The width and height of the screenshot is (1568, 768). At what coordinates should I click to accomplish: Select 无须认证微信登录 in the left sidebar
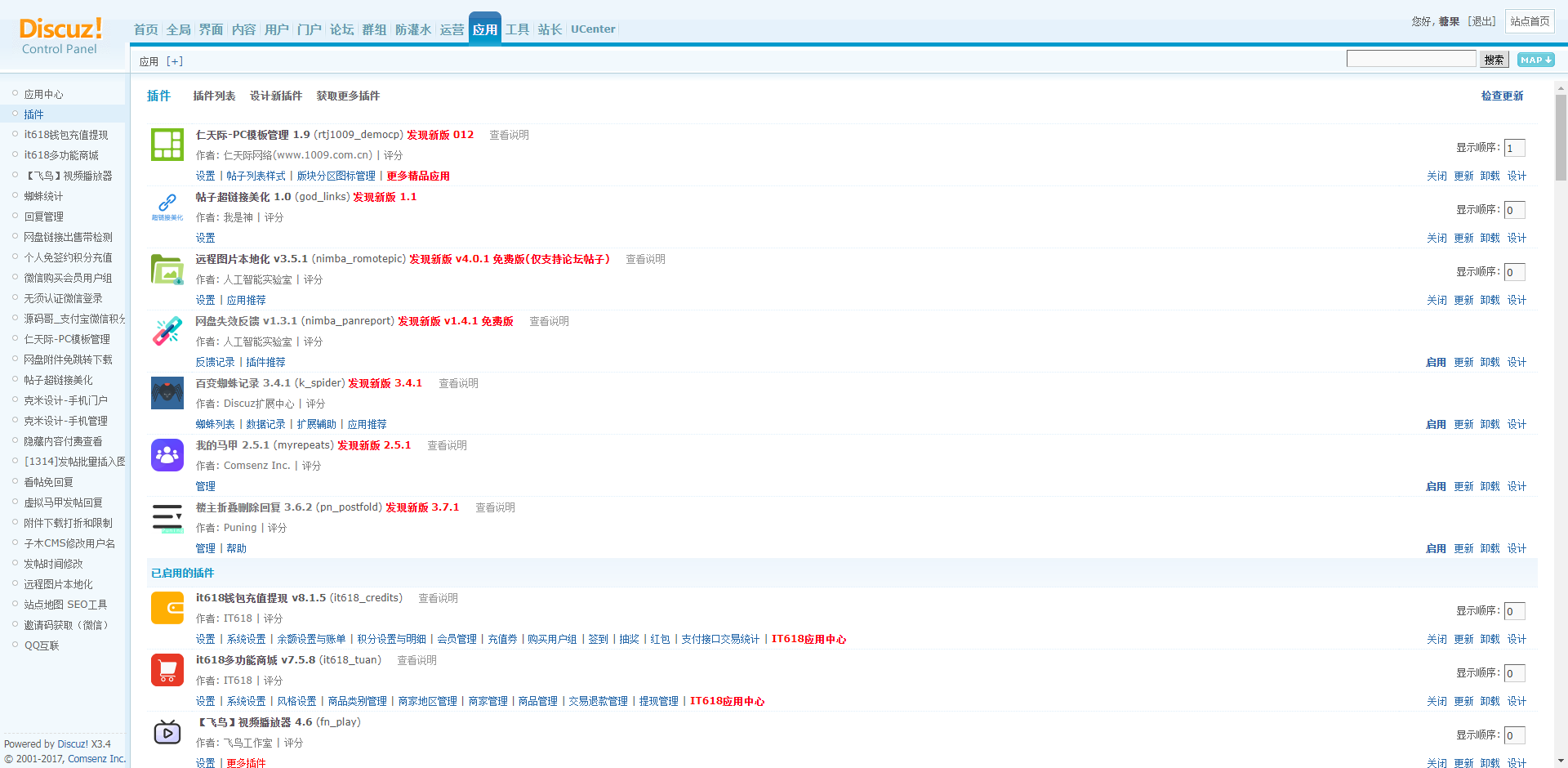[63, 298]
